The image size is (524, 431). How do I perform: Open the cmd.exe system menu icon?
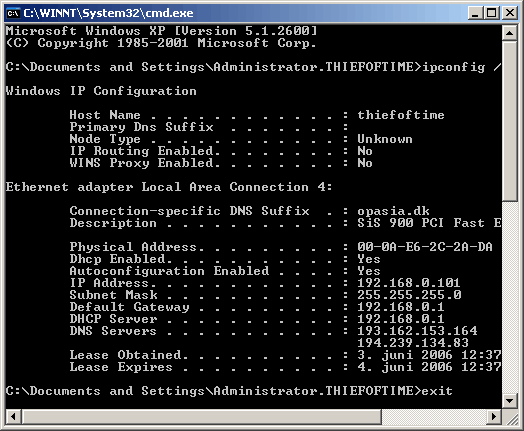13,13
